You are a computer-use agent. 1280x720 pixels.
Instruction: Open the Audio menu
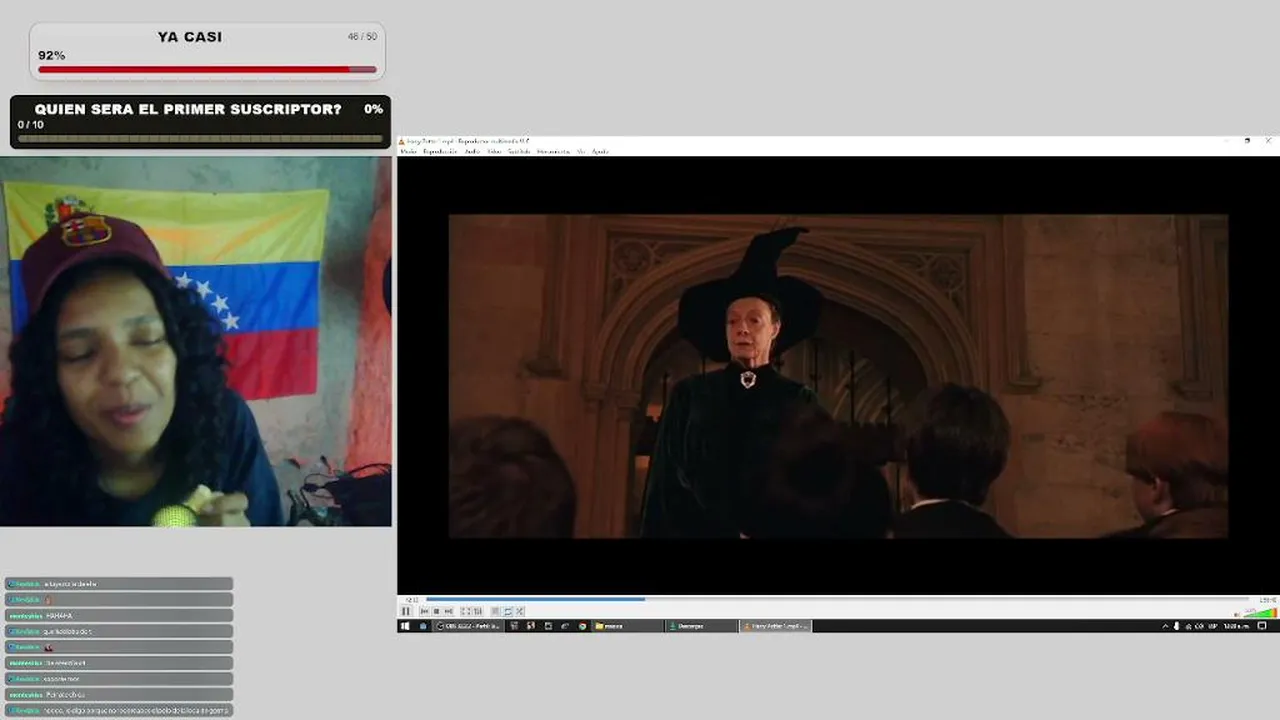(472, 152)
